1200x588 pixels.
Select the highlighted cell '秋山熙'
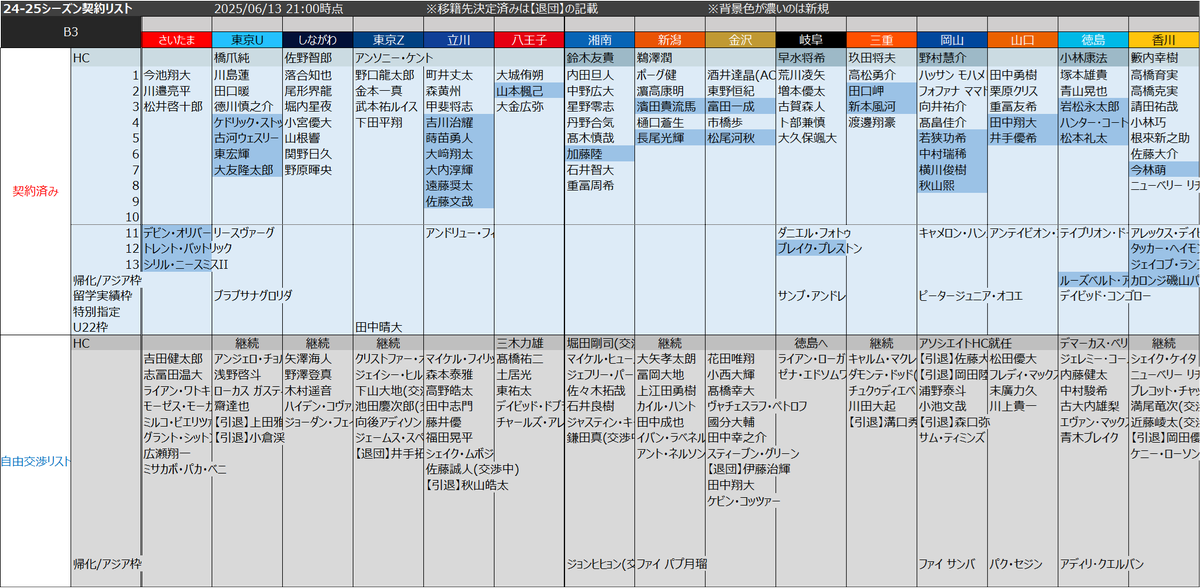tap(951, 186)
